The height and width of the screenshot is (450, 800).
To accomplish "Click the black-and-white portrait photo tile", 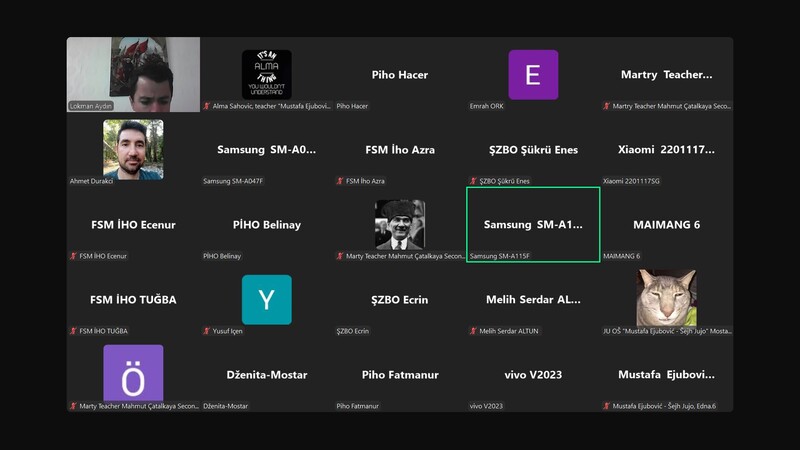I will click(x=400, y=224).
